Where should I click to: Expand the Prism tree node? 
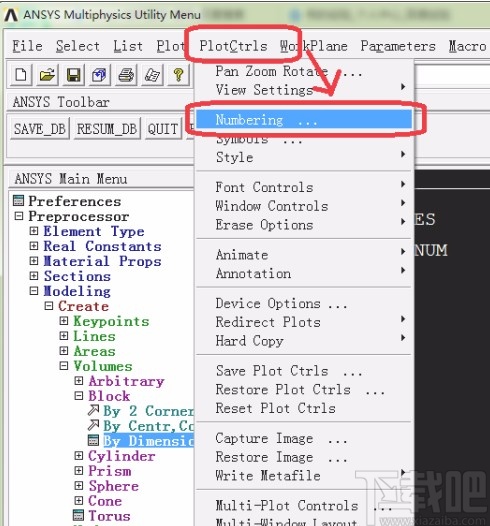[x=78, y=470]
